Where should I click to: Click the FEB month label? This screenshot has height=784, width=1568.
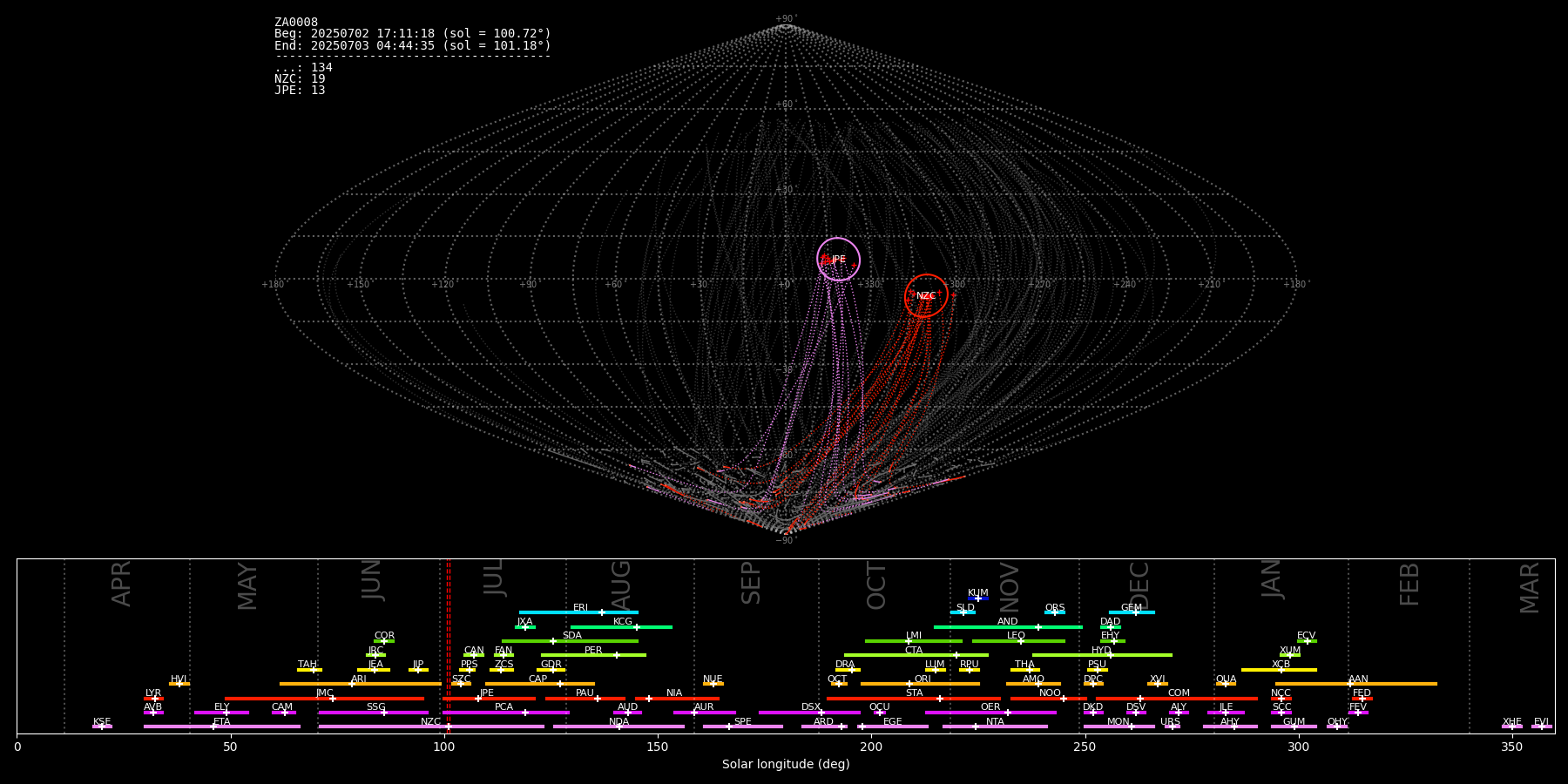coord(1409,584)
